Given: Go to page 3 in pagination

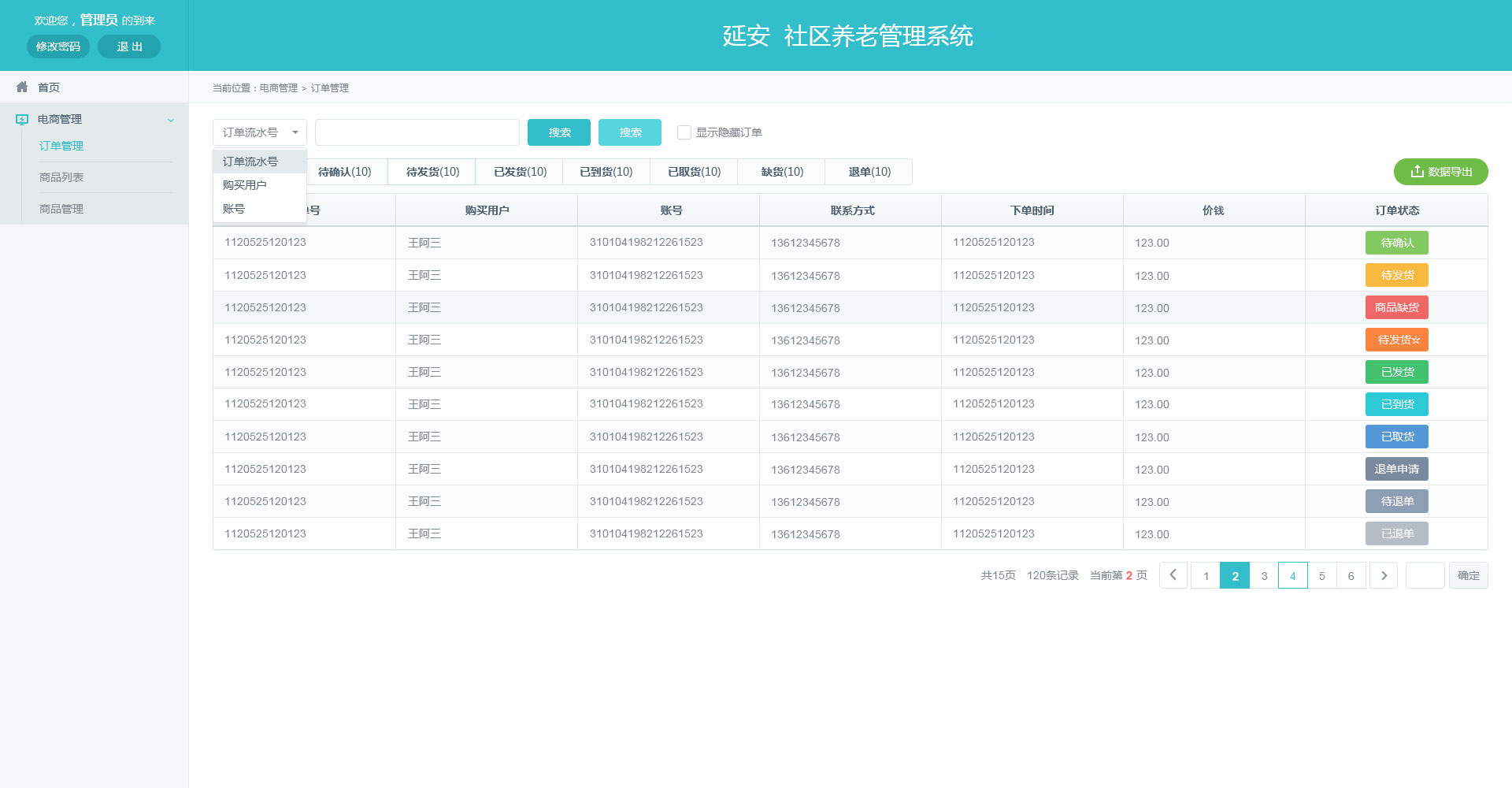Looking at the screenshot, I should coord(1264,575).
